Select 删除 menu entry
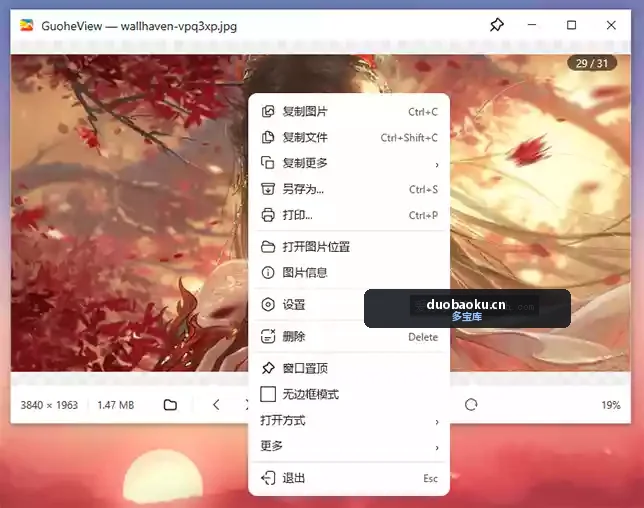This screenshot has width=644, height=508. (x=349, y=336)
